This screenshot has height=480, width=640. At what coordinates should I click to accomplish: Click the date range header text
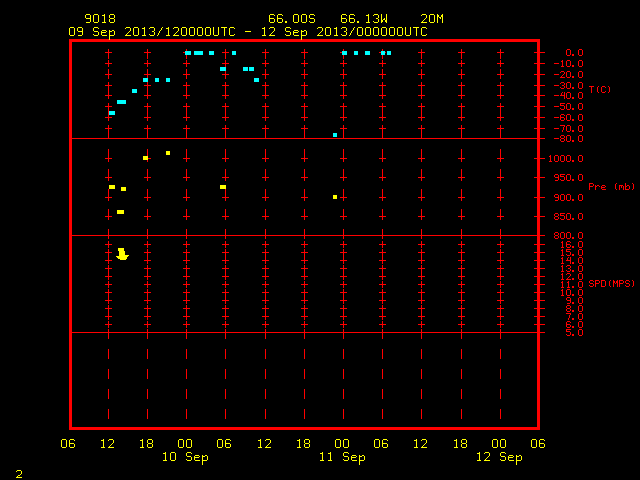click(x=248, y=32)
